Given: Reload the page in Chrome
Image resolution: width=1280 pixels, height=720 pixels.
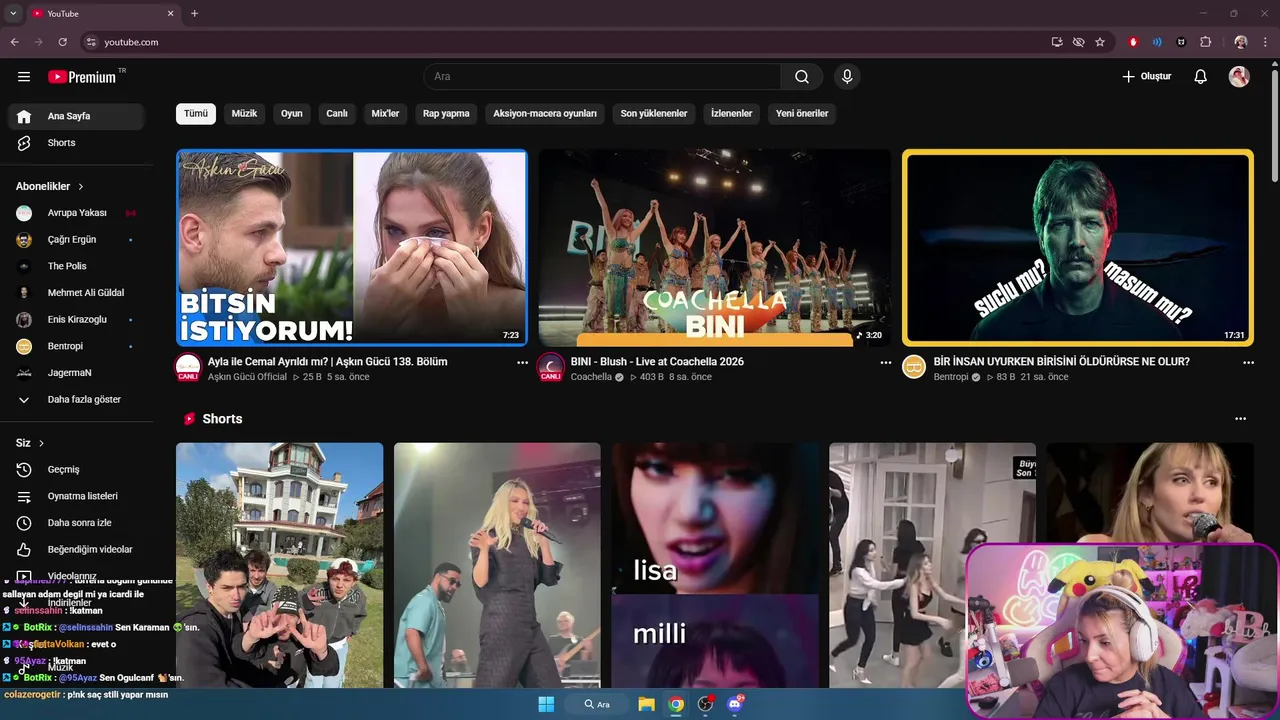Looking at the screenshot, I should tap(62, 42).
